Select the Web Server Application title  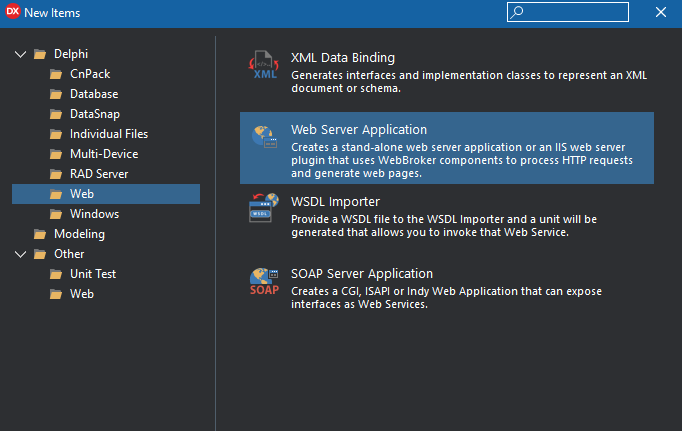point(359,130)
